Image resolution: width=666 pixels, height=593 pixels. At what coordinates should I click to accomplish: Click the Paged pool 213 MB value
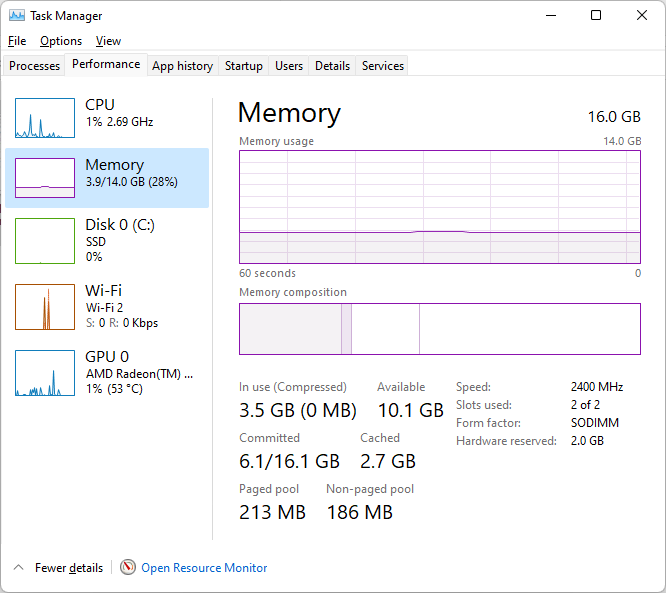pos(272,512)
